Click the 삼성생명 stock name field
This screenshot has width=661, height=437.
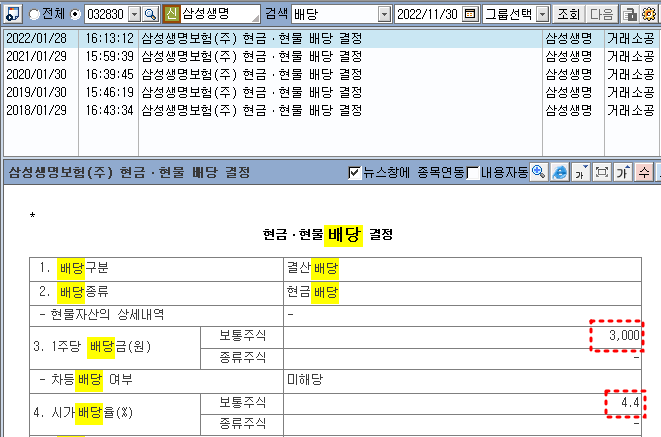click(x=220, y=14)
